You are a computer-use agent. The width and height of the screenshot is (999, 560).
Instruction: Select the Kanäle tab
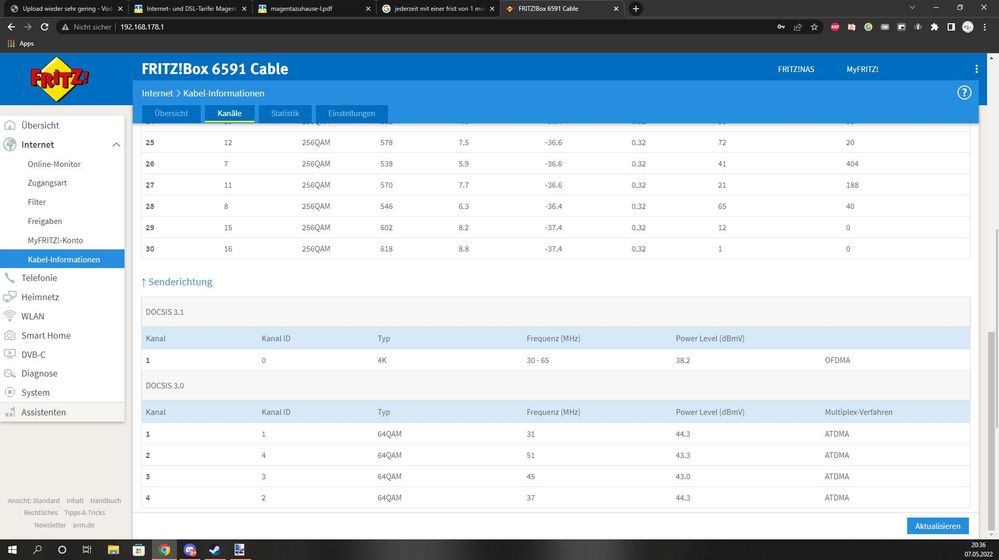click(229, 113)
